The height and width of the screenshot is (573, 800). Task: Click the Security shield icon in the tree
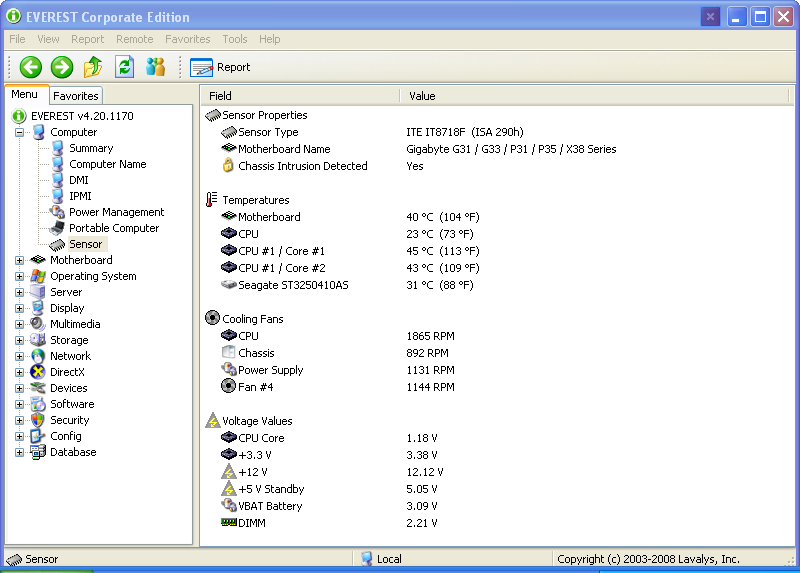(x=38, y=420)
